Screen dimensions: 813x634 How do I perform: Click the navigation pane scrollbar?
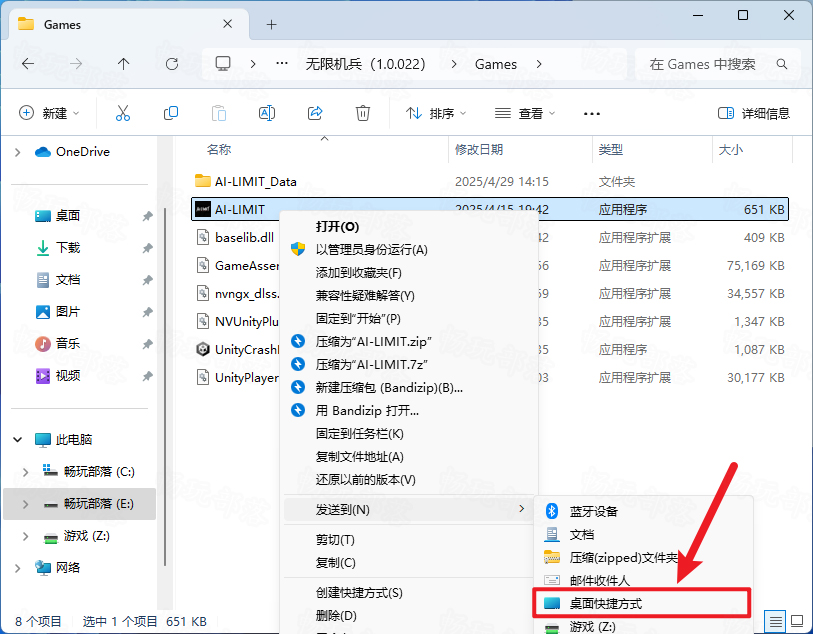[165, 387]
